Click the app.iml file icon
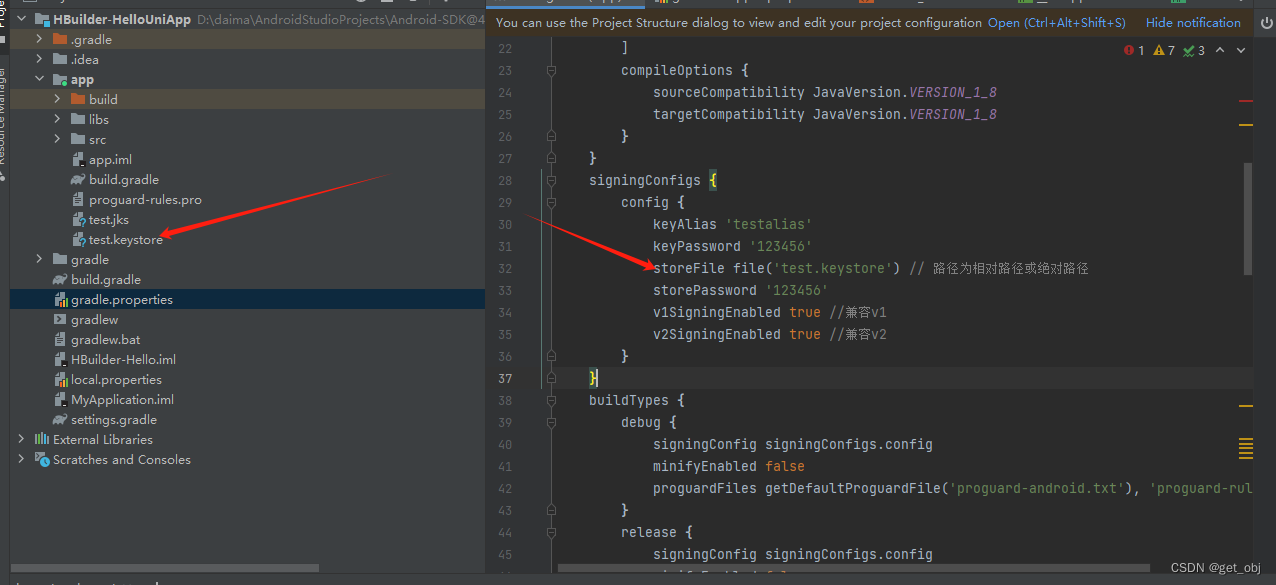The height and width of the screenshot is (585, 1276). pos(80,160)
